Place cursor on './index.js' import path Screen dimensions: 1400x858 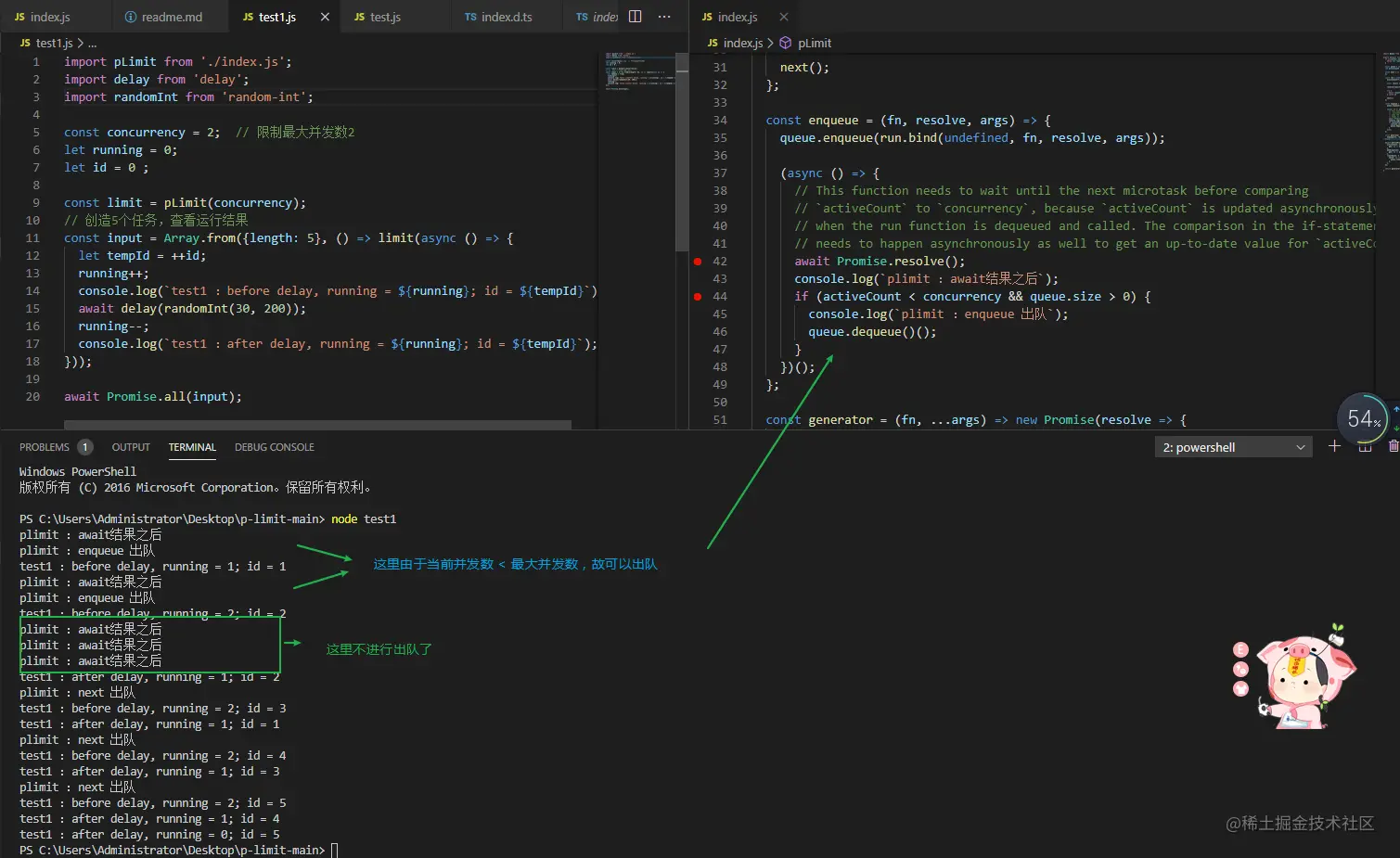coord(242,62)
